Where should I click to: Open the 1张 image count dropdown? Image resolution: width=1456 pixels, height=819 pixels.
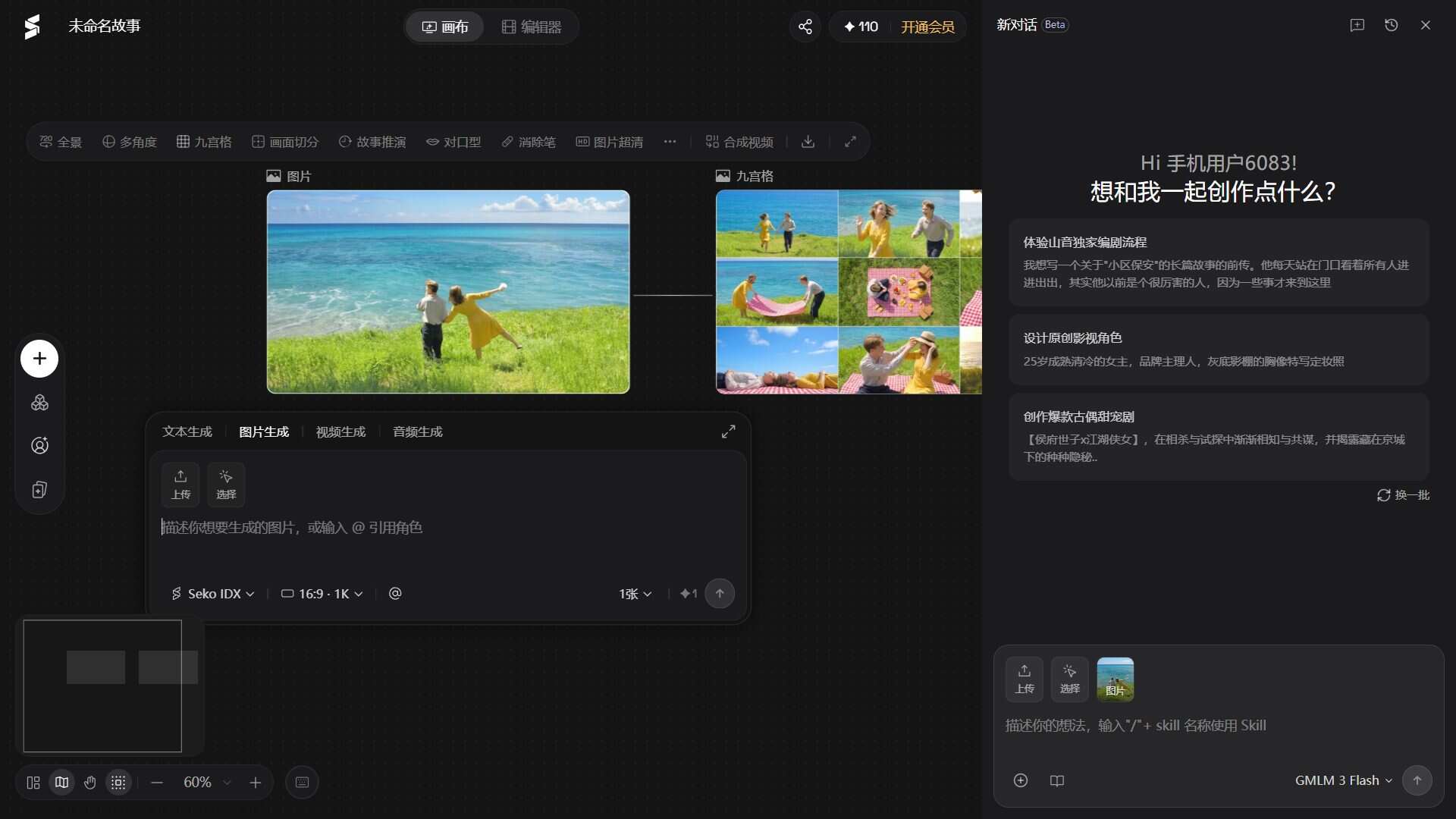(x=635, y=594)
